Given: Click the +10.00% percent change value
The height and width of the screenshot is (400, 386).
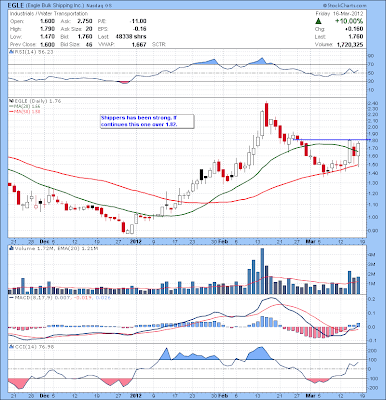Looking at the screenshot, I should [349, 21].
